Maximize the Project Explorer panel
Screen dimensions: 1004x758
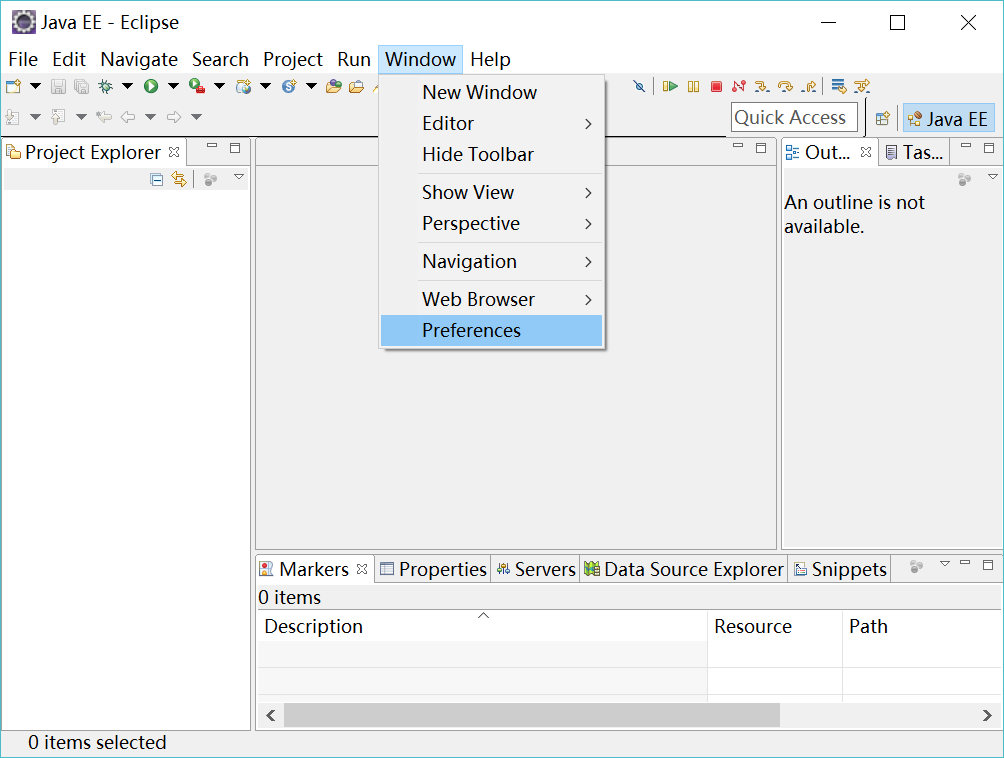[x=235, y=149]
